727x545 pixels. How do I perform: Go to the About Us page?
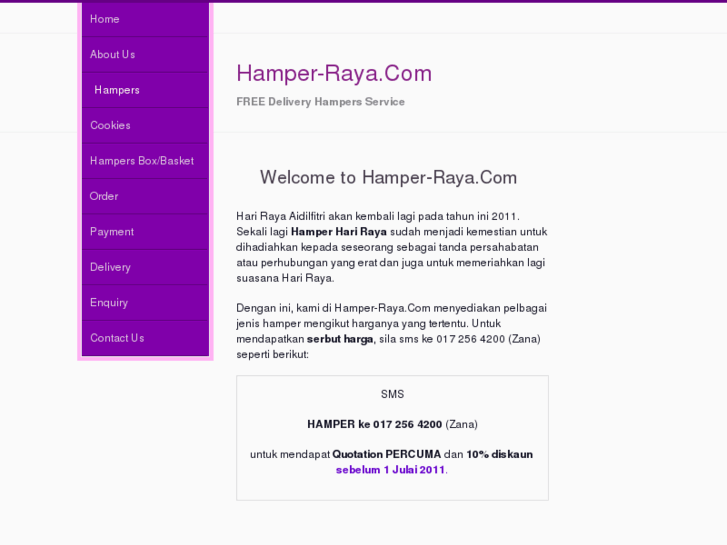(145, 55)
